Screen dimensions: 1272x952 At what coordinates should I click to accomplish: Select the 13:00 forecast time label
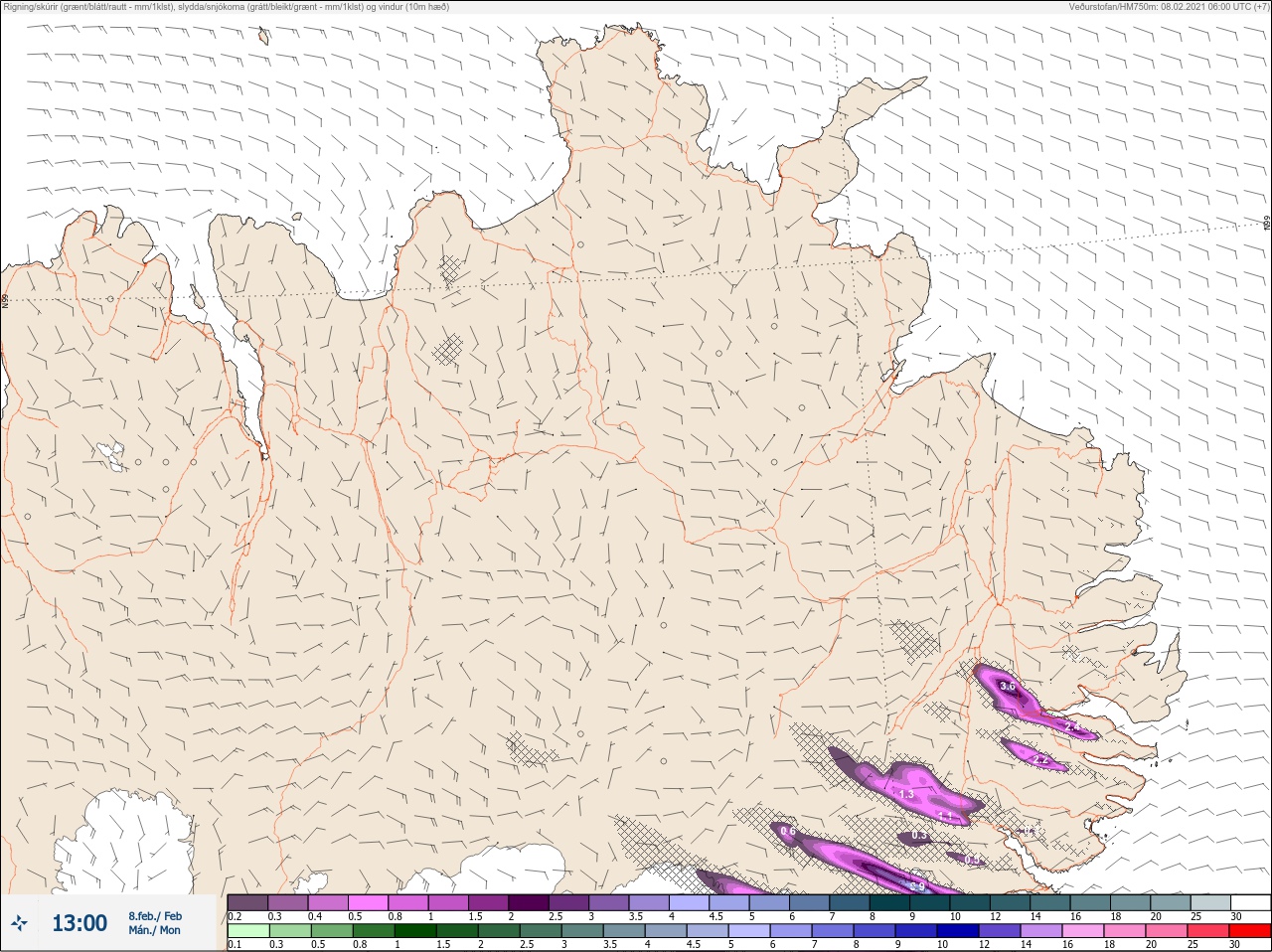click(79, 923)
